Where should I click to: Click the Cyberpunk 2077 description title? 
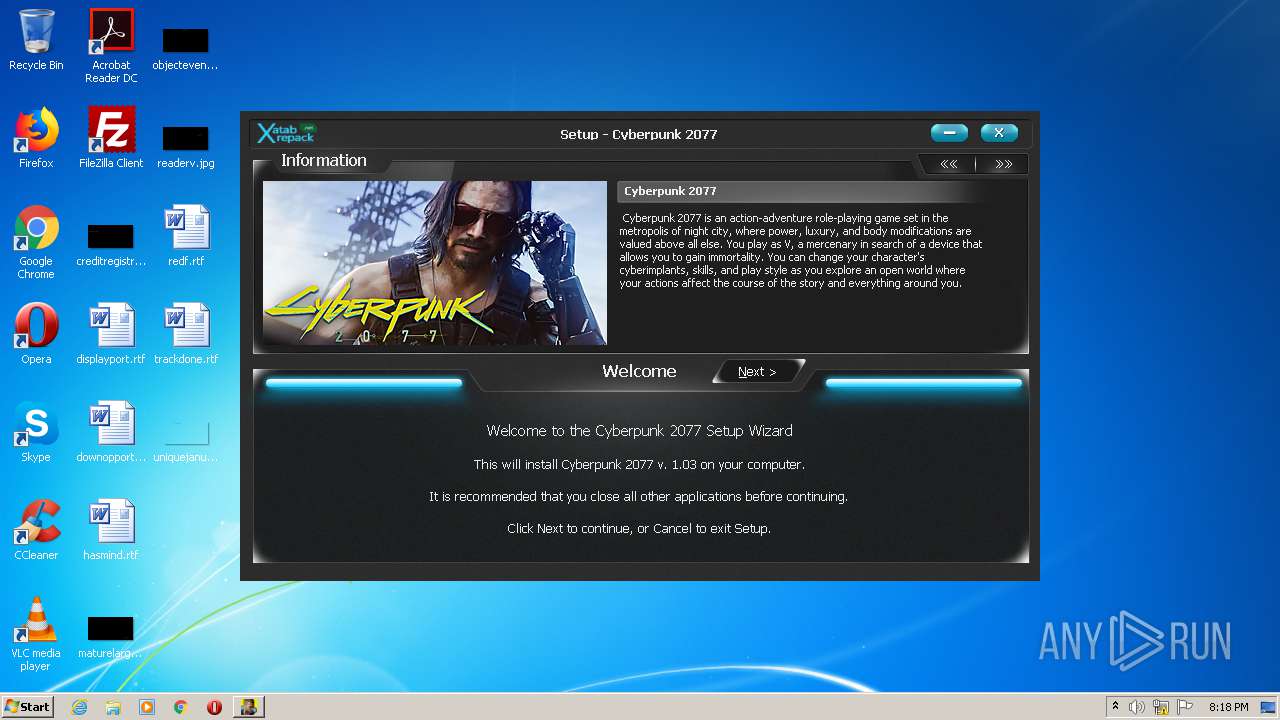(670, 191)
